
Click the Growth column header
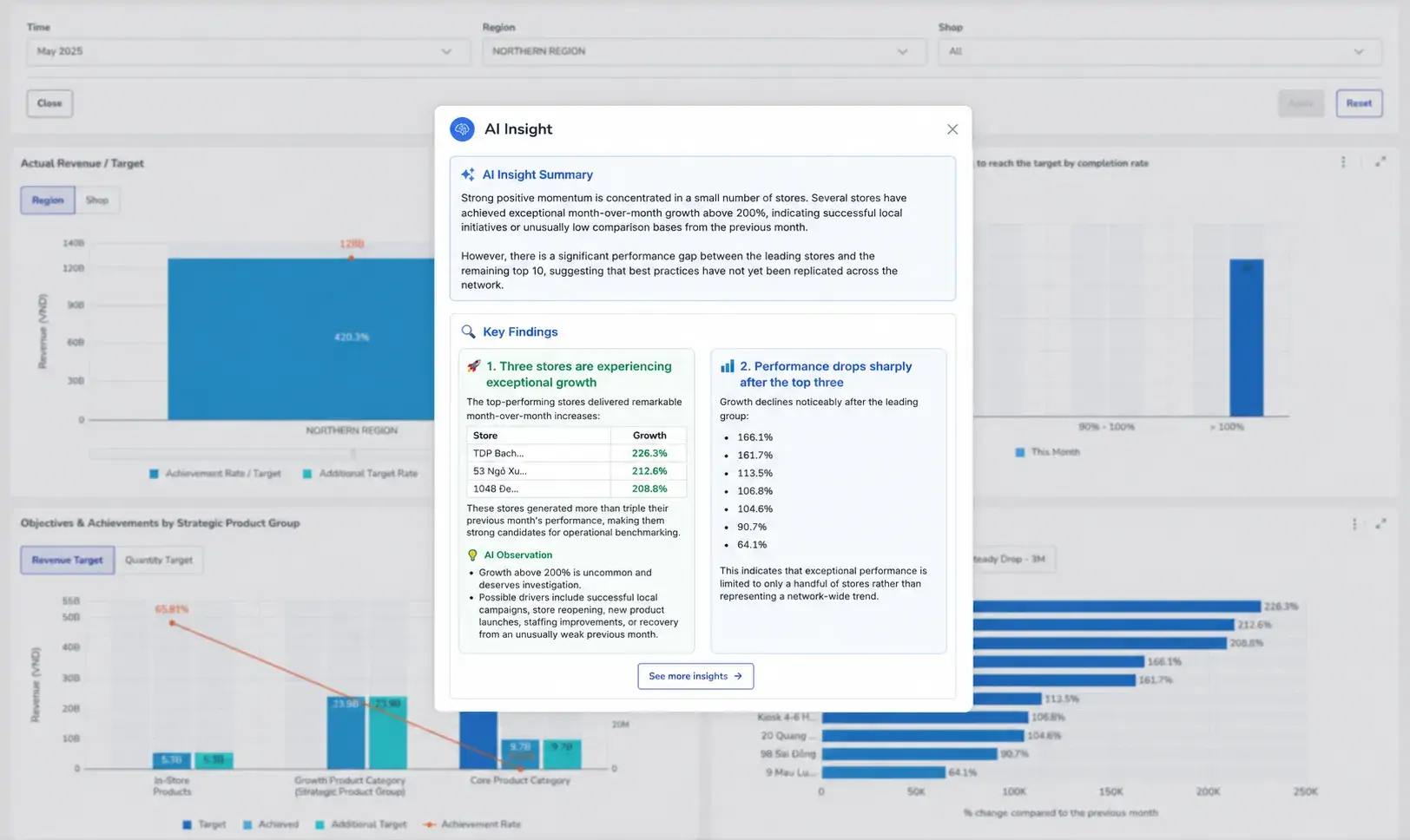(649, 436)
